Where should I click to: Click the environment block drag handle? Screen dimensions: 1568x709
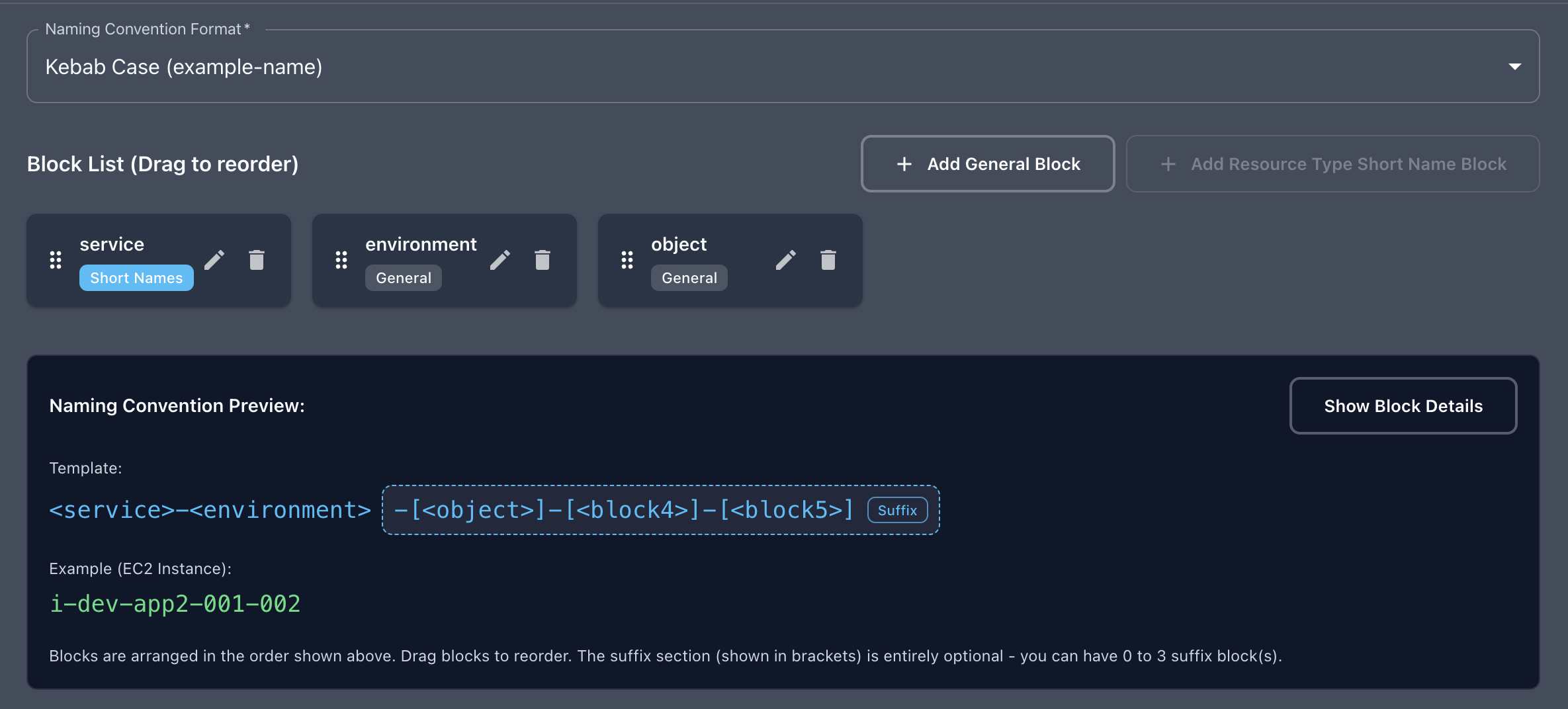coord(341,260)
